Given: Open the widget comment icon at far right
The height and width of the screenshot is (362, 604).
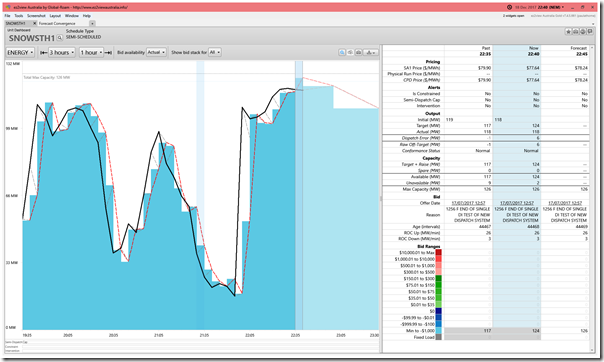Looking at the screenshot, I should (590, 32).
